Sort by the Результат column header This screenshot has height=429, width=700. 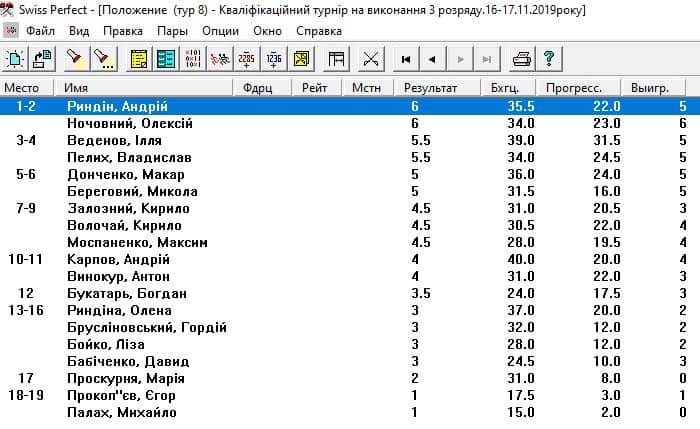click(431, 88)
